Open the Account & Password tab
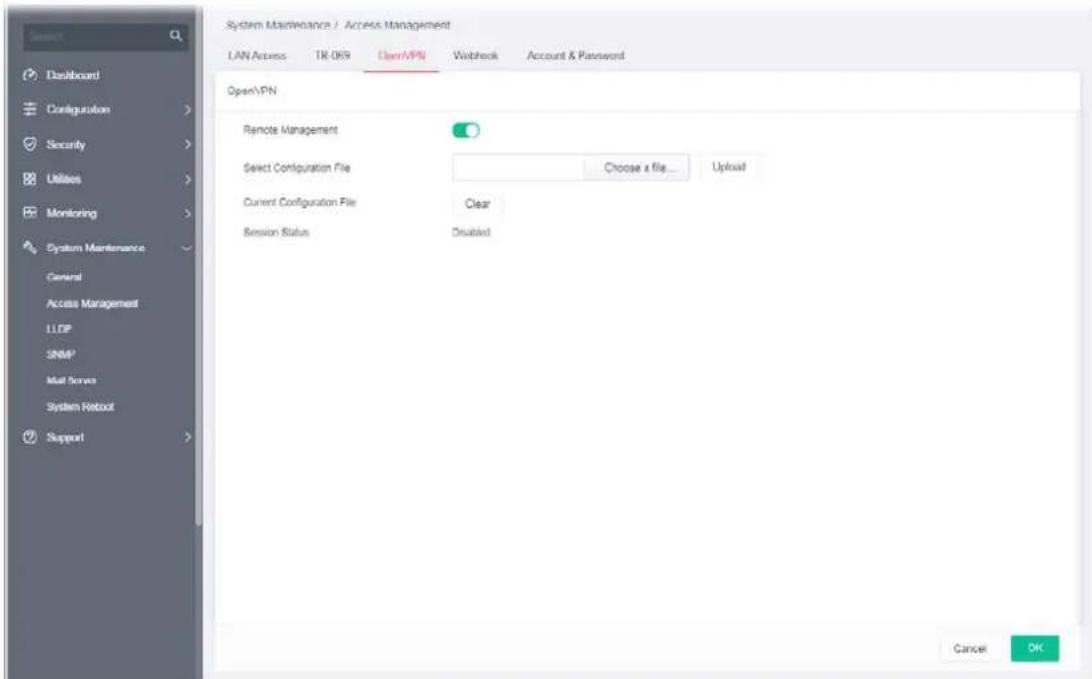 [575, 56]
